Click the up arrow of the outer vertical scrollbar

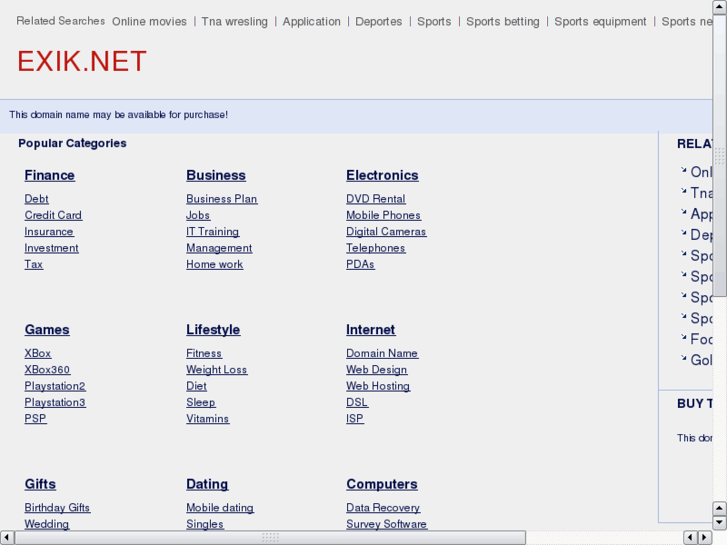coord(719,7)
